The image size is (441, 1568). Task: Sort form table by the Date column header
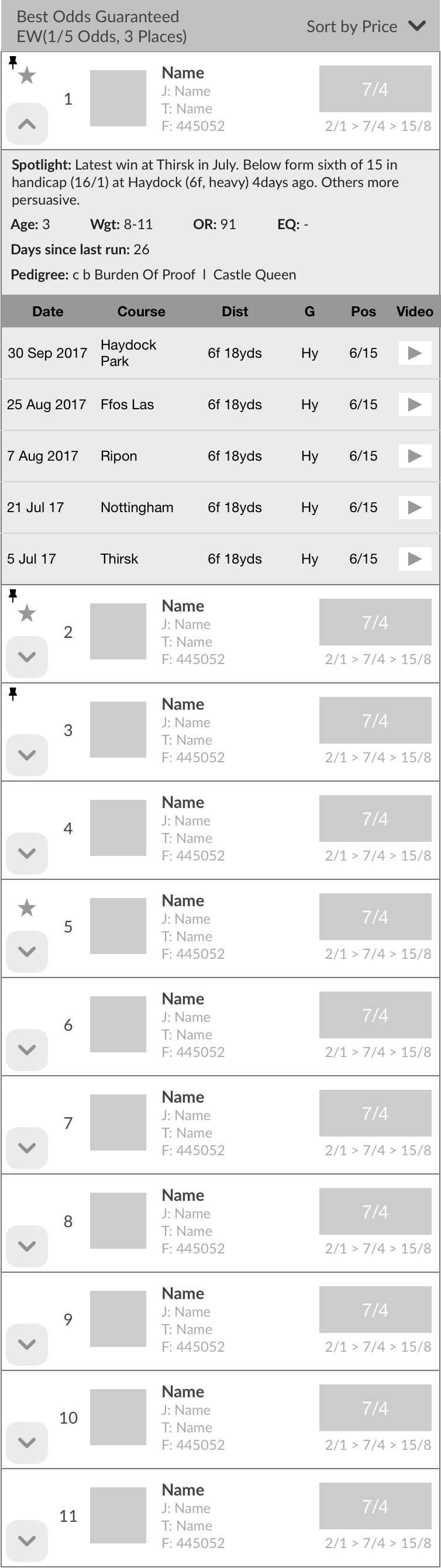pos(47,312)
